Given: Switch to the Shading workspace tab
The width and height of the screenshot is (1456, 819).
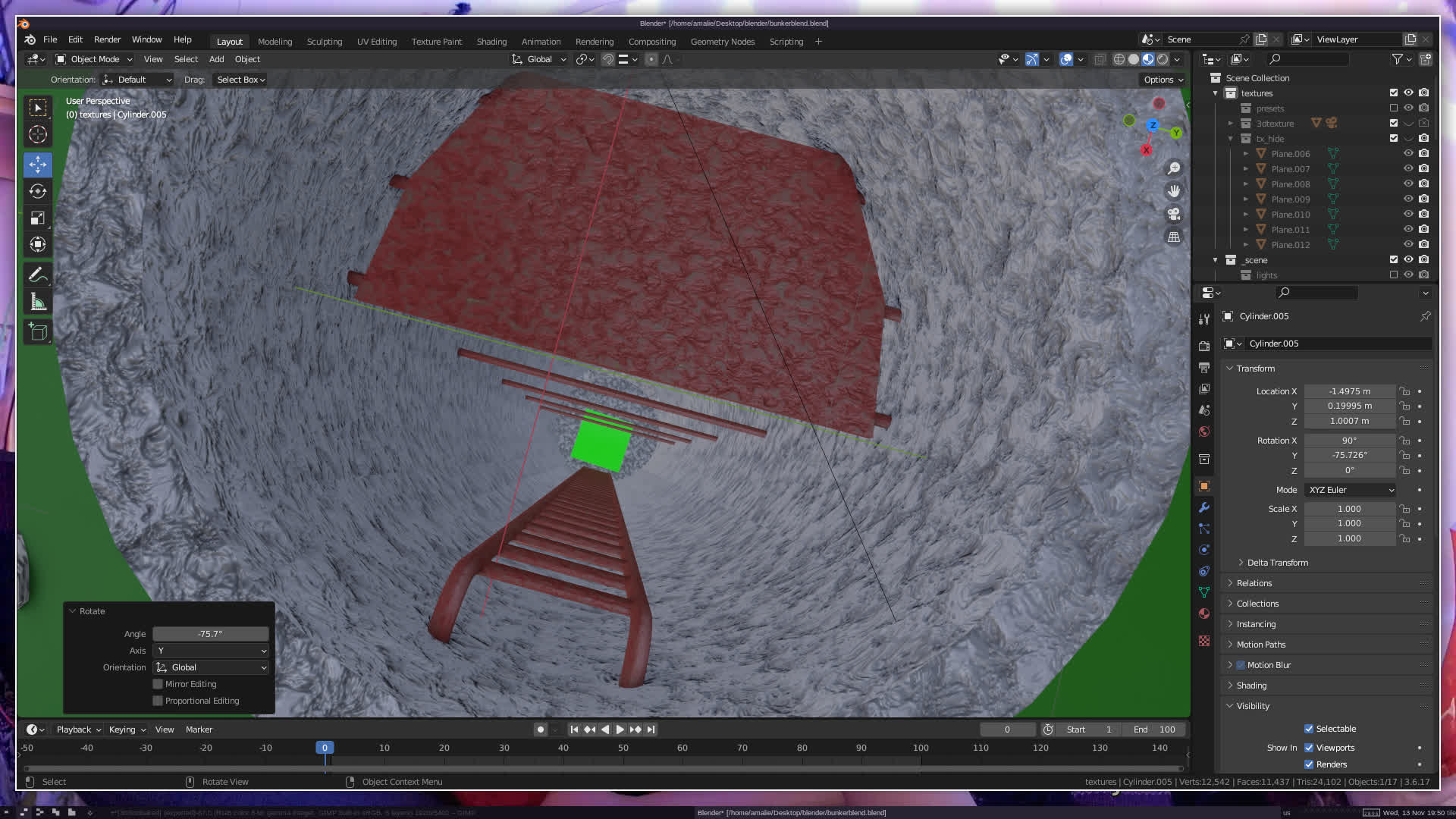Looking at the screenshot, I should pos(491,42).
